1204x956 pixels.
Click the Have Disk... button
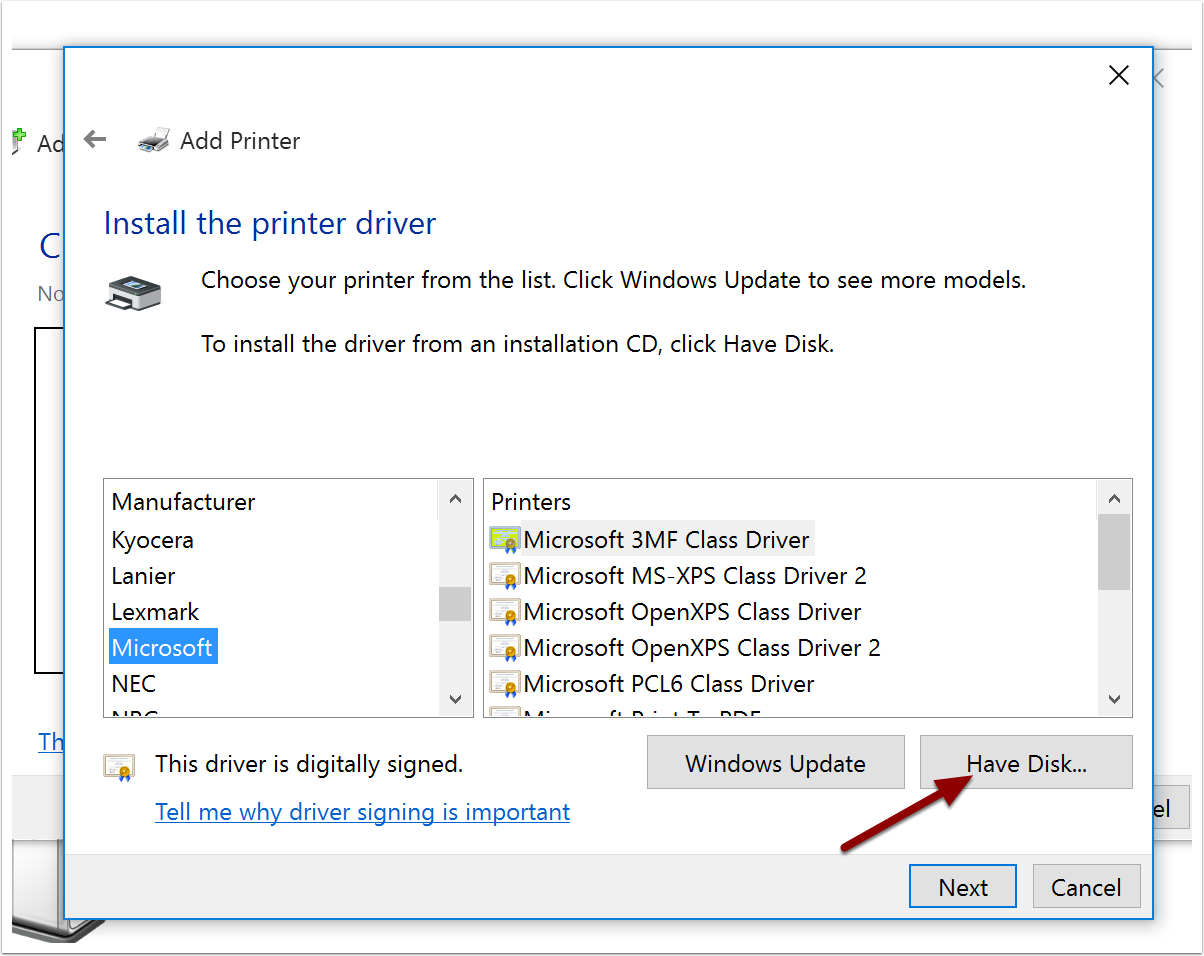1026,763
